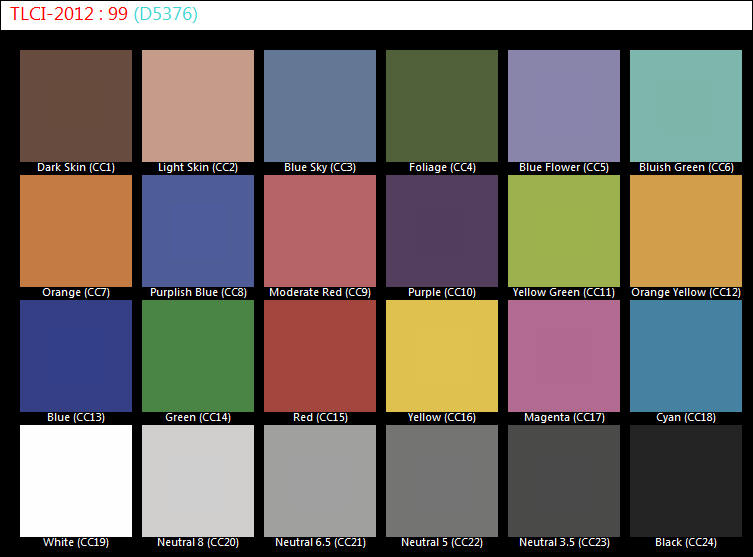
Task: Click the Neutral 5 (CC22) swatch
Action: [x=442, y=481]
